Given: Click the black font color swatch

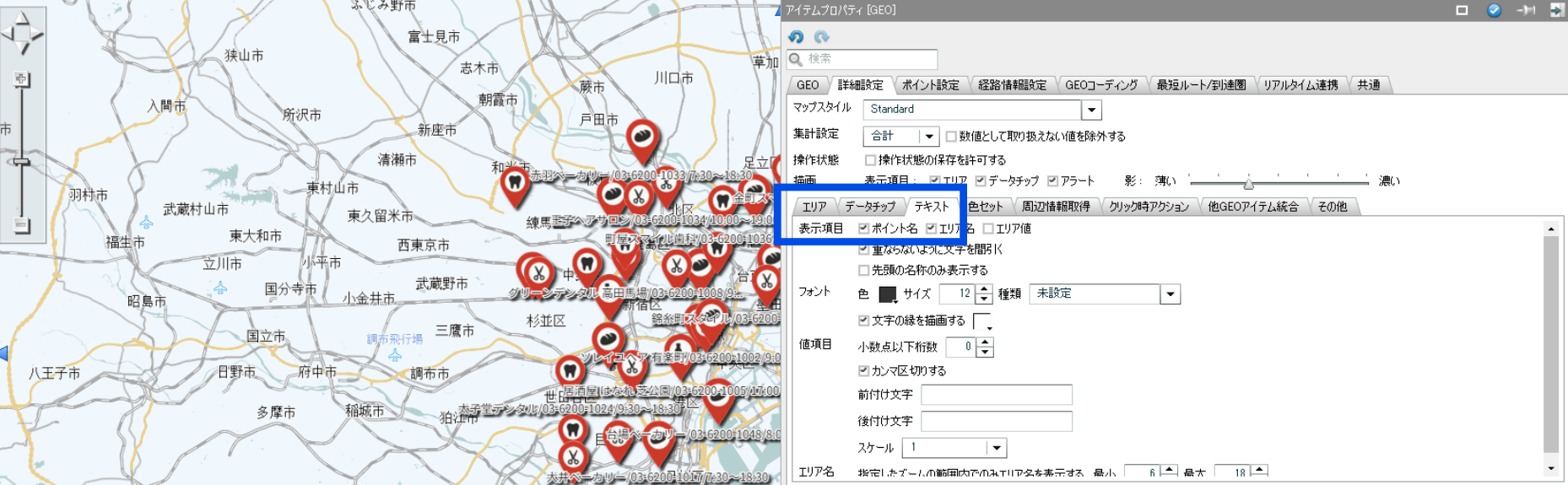Looking at the screenshot, I should click(x=887, y=294).
